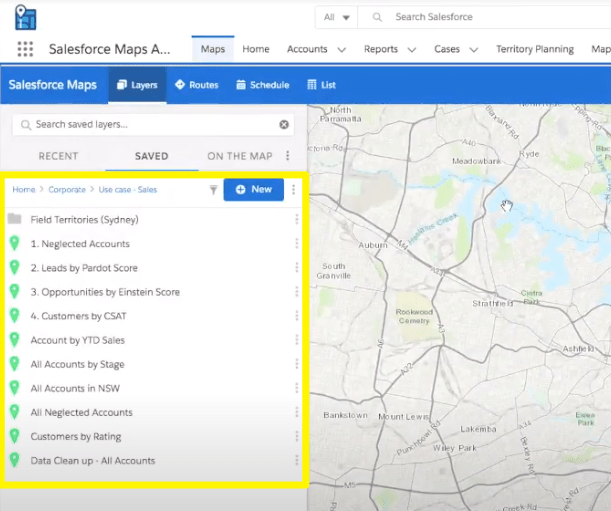Open the Field Territories (Sydney) folder
The width and height of the screenshot is (611, 511).
coord(85,219)
